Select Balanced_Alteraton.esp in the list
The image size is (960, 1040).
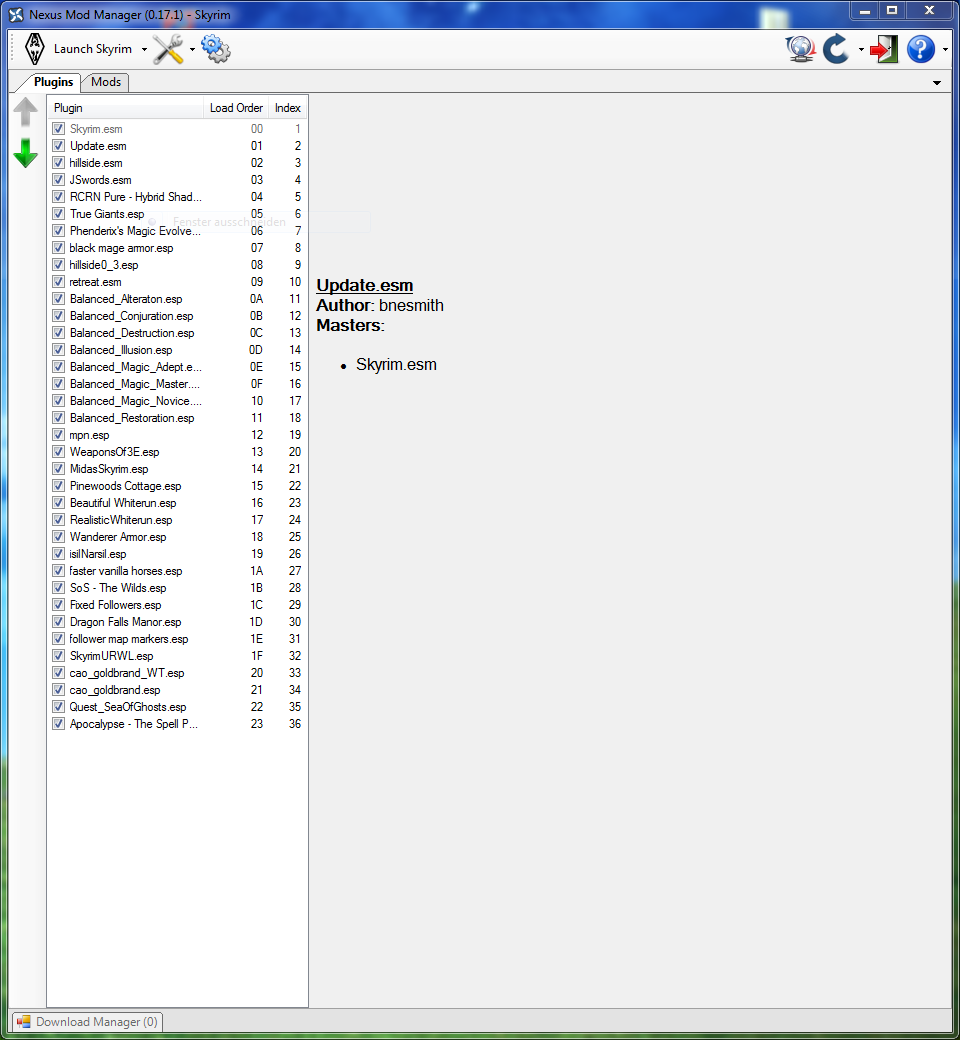177,299
